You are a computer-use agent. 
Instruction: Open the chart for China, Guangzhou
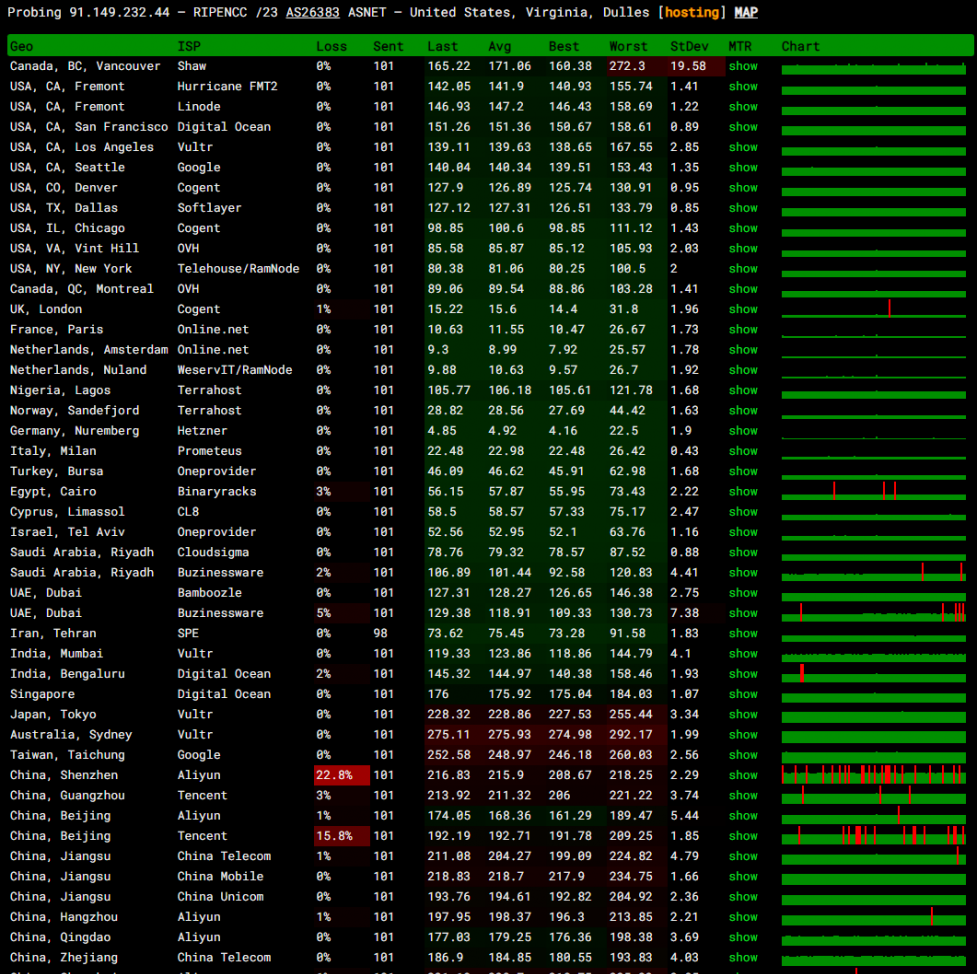[x=874, y=795]
